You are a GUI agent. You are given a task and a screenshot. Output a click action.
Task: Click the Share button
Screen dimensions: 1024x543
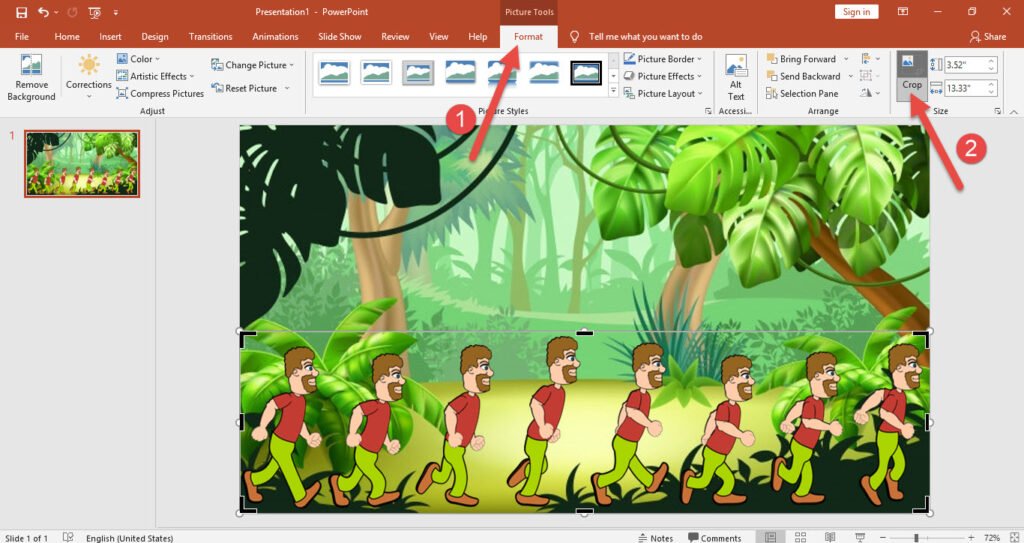(x=988, y=37)
